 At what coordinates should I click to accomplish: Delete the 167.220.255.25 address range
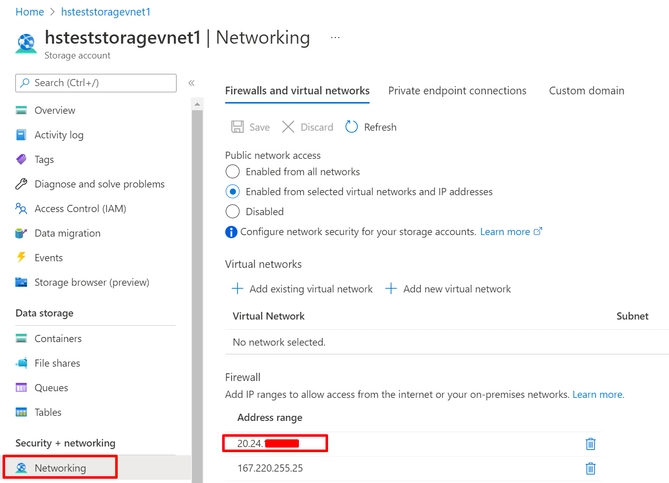point(590,468)
